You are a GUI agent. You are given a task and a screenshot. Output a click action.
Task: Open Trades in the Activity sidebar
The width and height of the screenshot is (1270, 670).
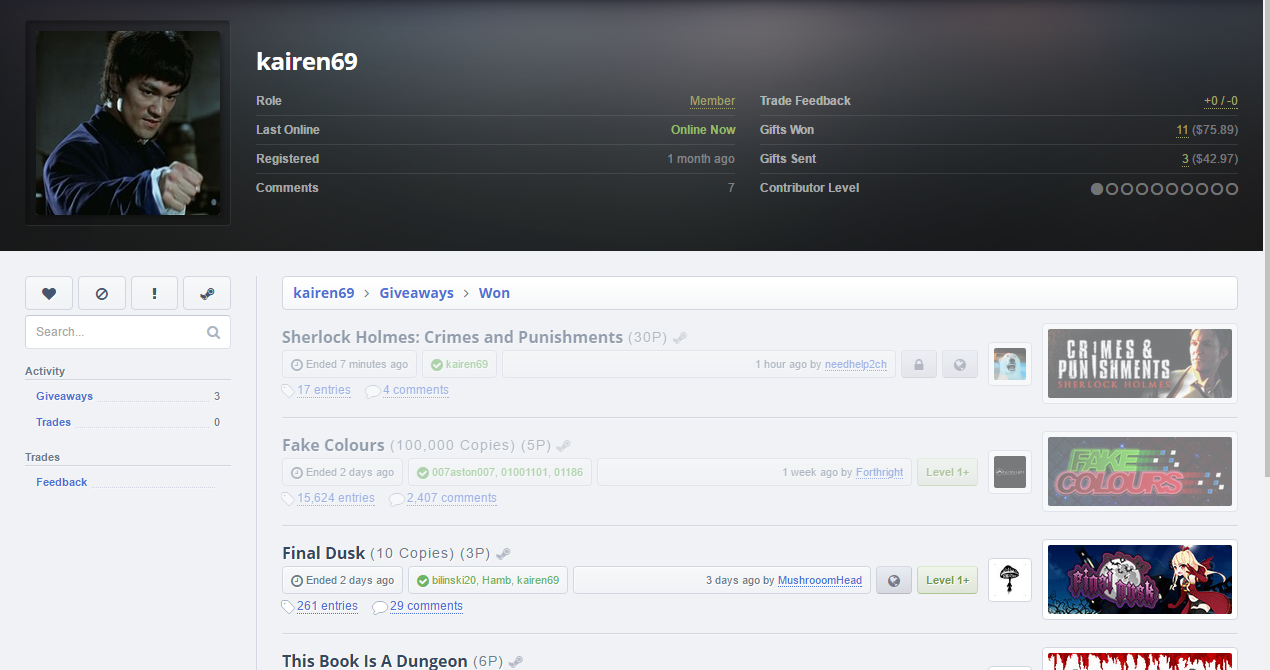click(53, 422)
